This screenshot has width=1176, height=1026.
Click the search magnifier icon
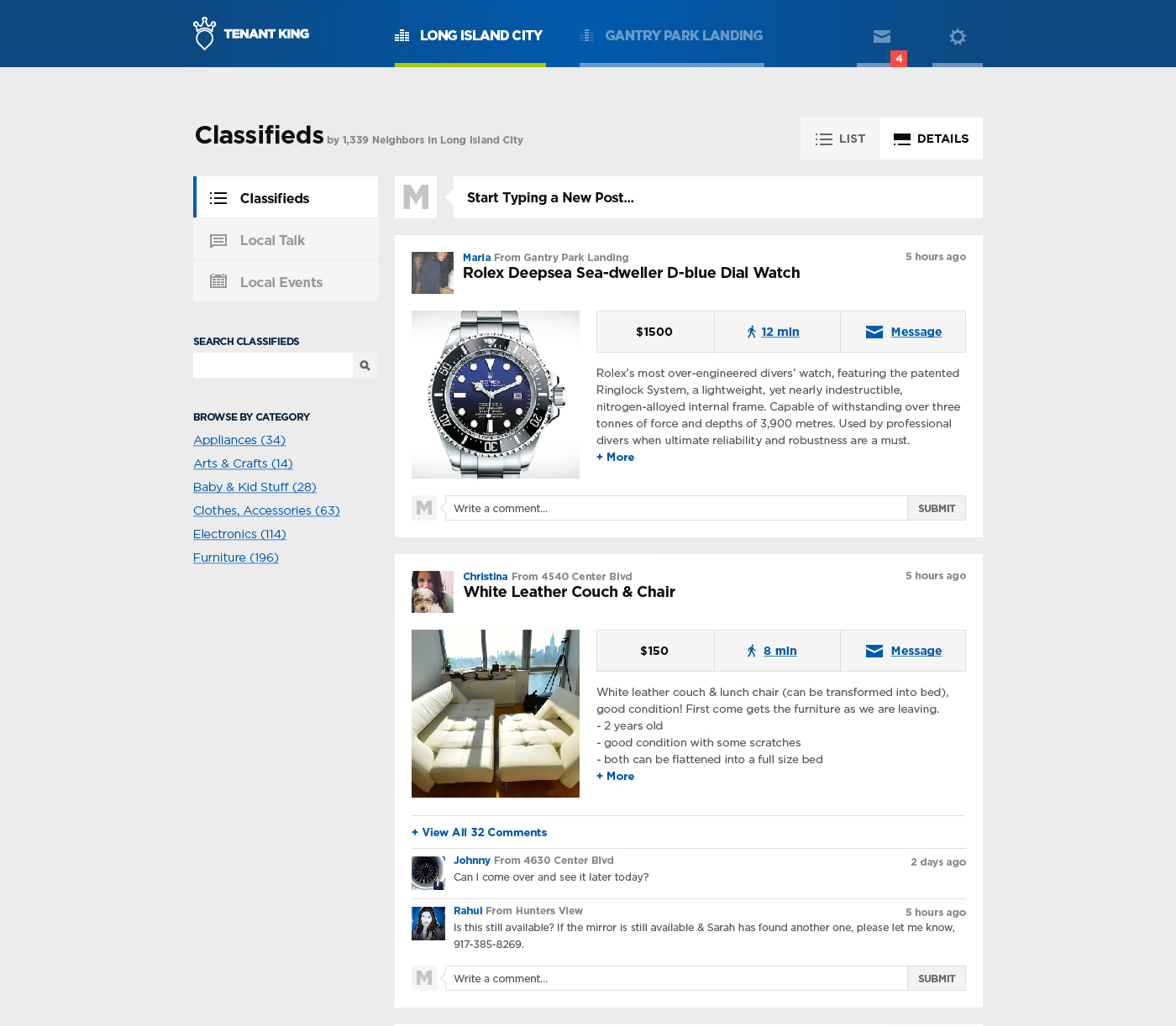click(x=365, y=365)
